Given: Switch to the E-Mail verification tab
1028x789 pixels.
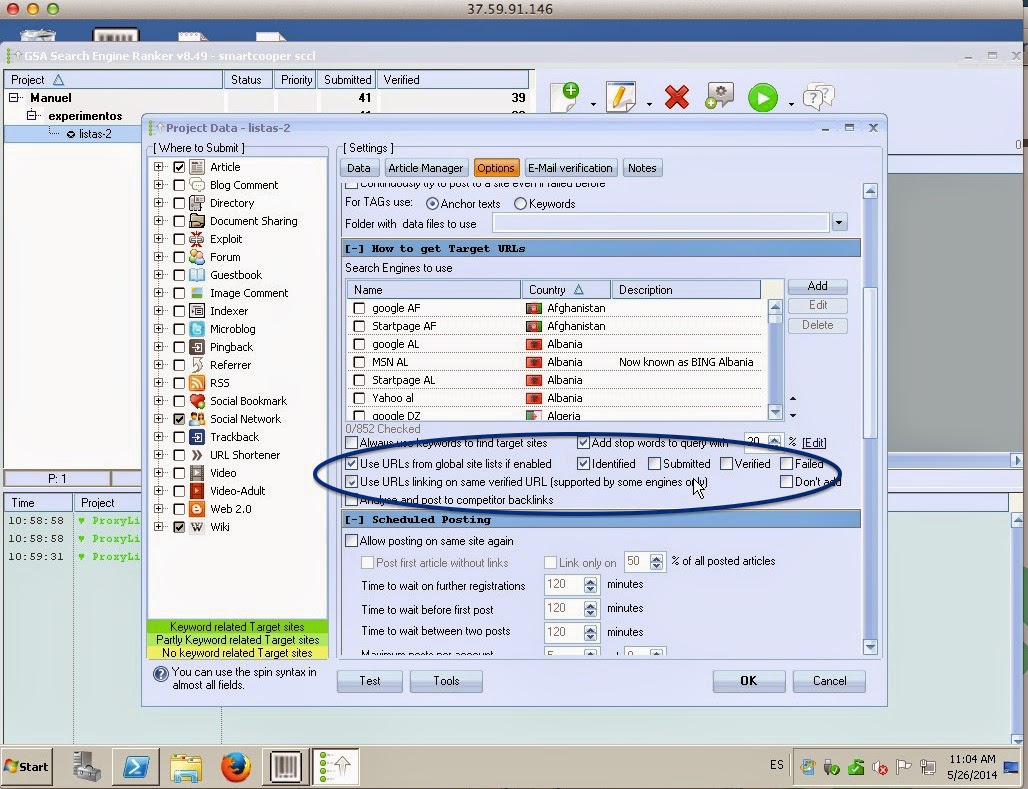Looking at the screenshot, I should [570, 168].
